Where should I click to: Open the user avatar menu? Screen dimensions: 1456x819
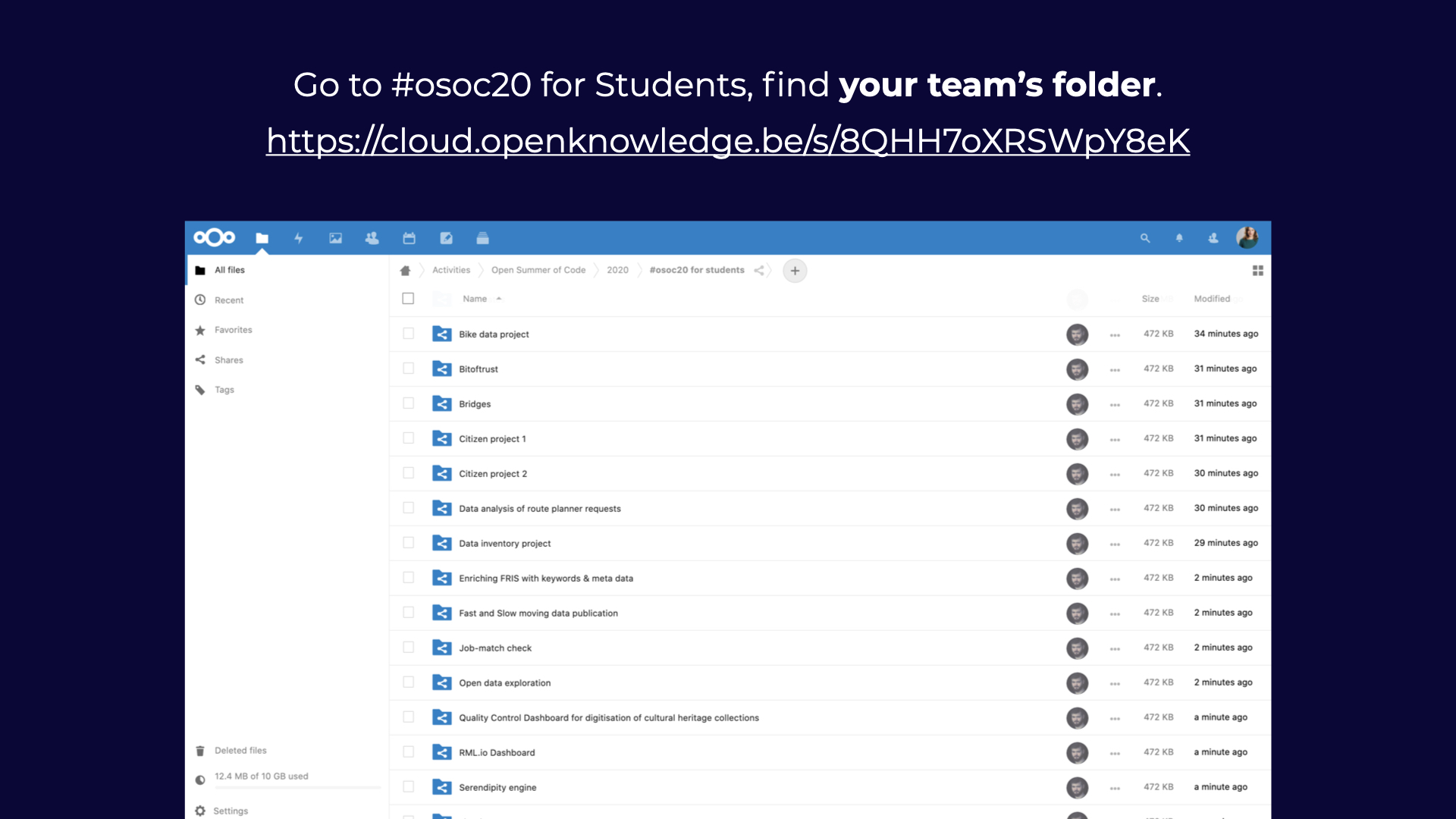[1247, 238]
